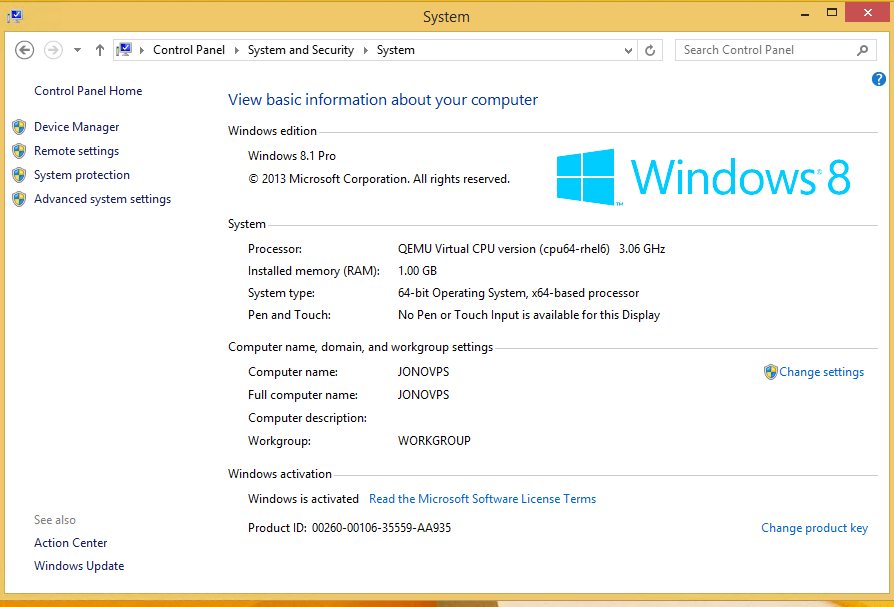
Task: Open Read the Microsoft Software License Terms
Action: pos(482,499)
